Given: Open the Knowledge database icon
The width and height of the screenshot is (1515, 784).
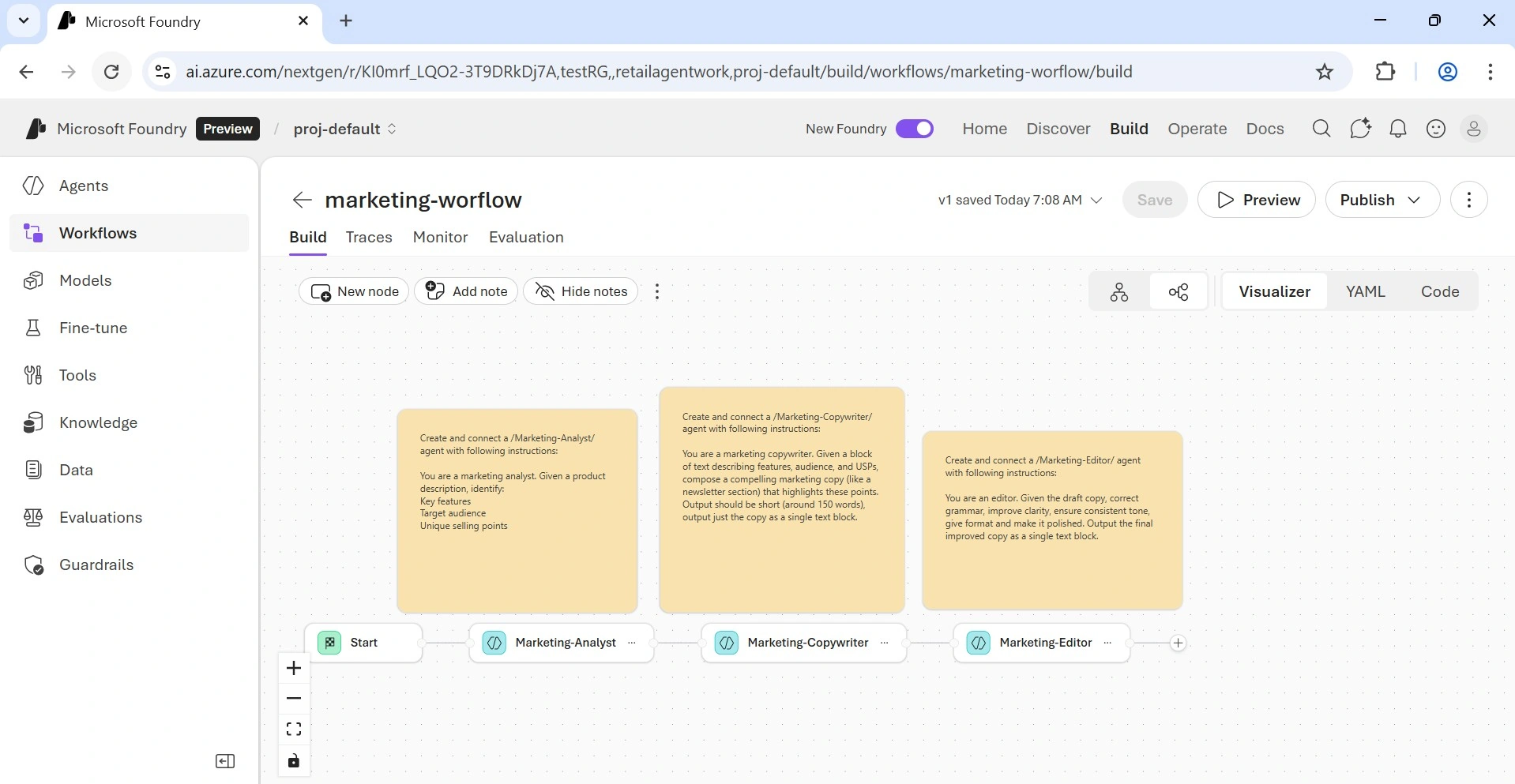Looking at the screenshot, I should (33, 422).
